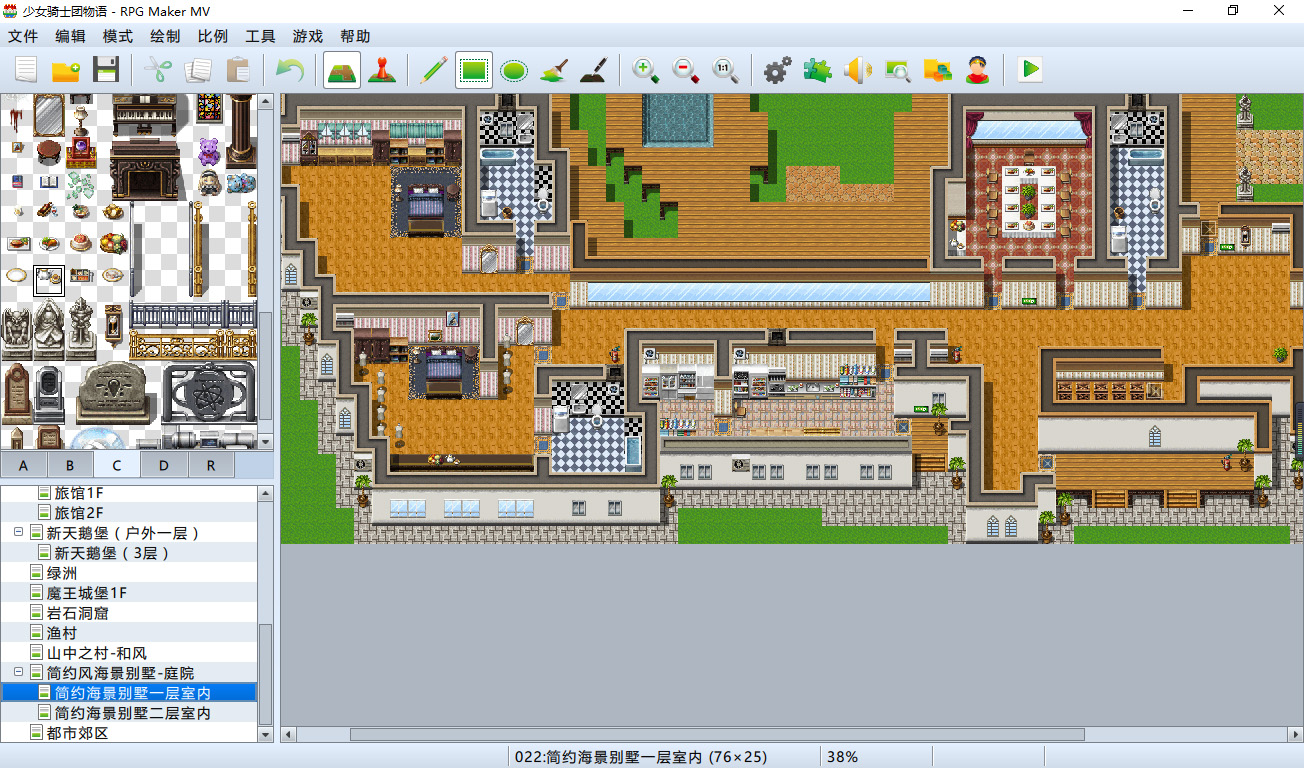Select the Pencil drawing tool
The height and width of the screenshot is (768, 1304).
[x=434, y=70]
